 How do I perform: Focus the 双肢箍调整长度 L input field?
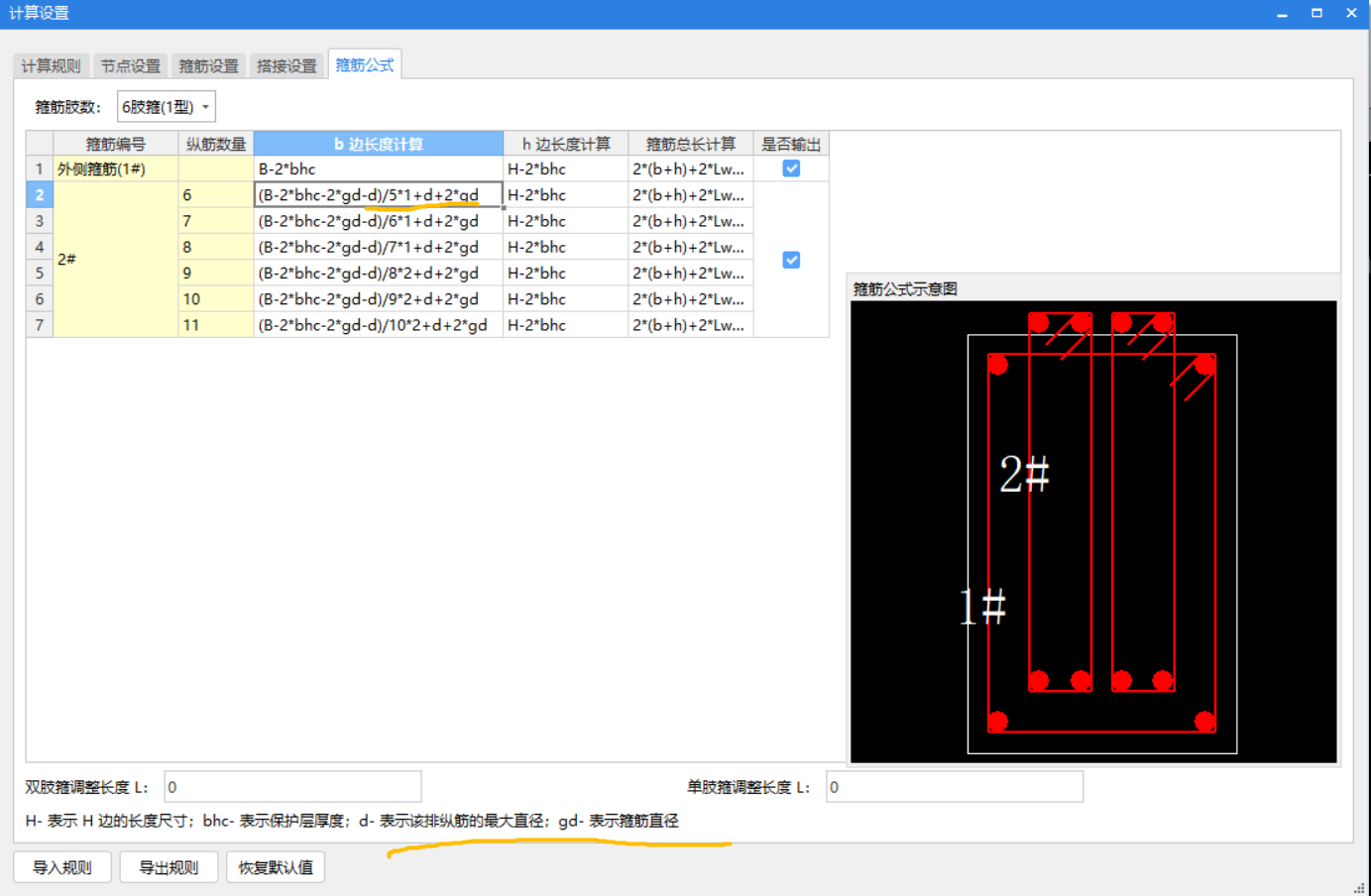tap(292, 787)
